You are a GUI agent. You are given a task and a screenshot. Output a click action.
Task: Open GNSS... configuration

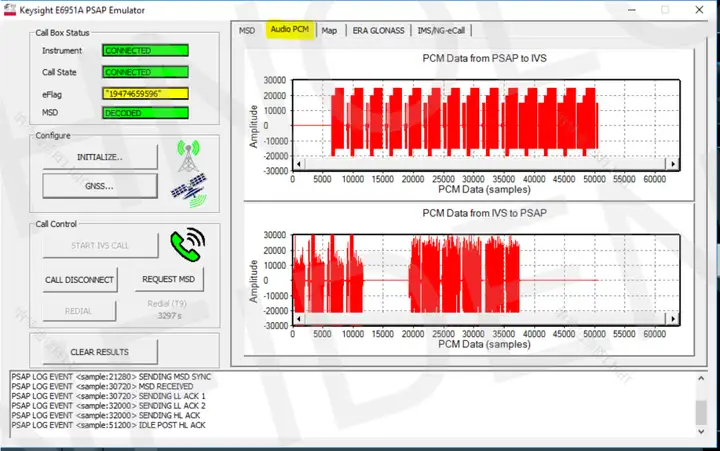100,186
